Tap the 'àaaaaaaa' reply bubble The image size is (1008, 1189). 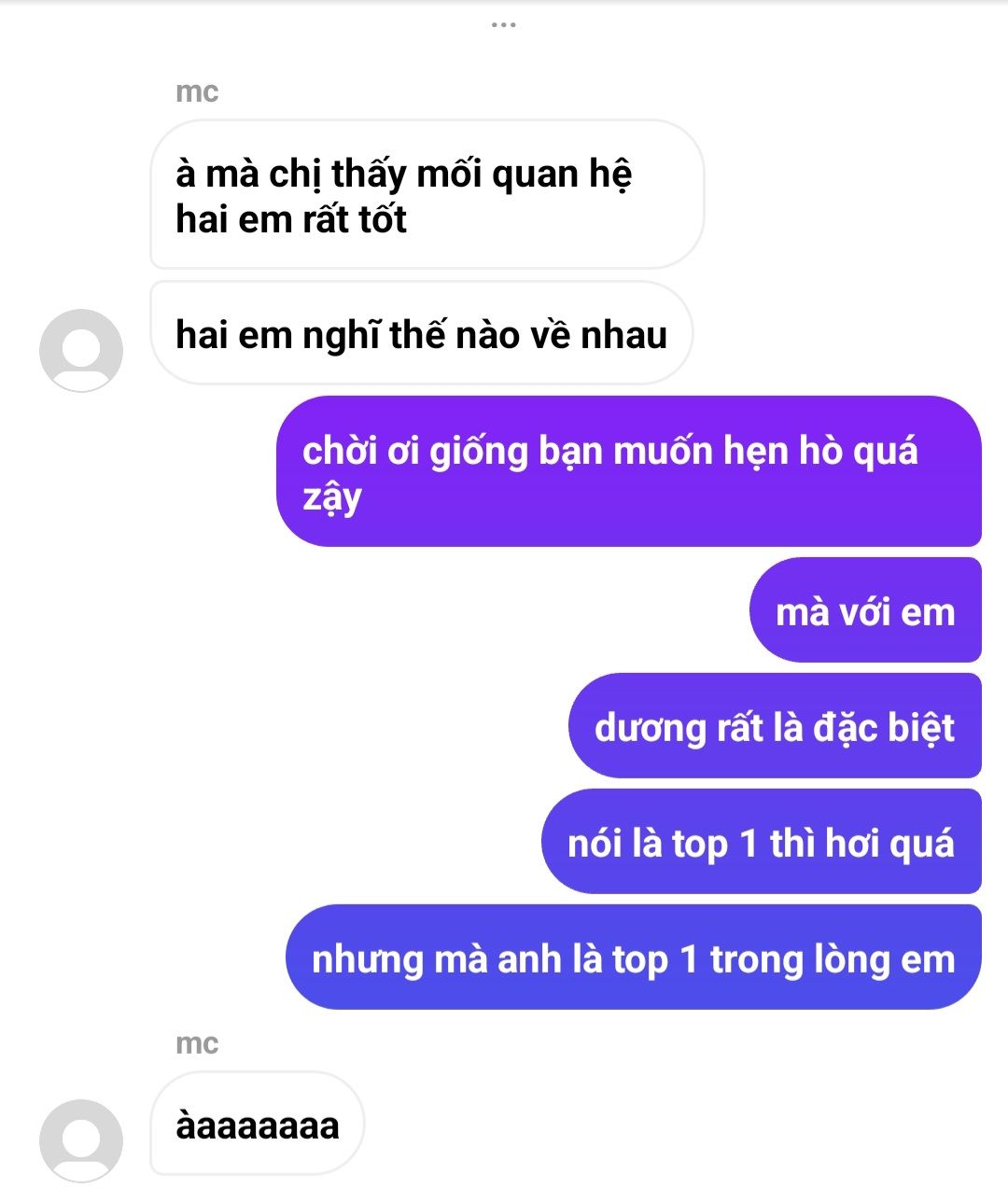tap(257, 1124)
